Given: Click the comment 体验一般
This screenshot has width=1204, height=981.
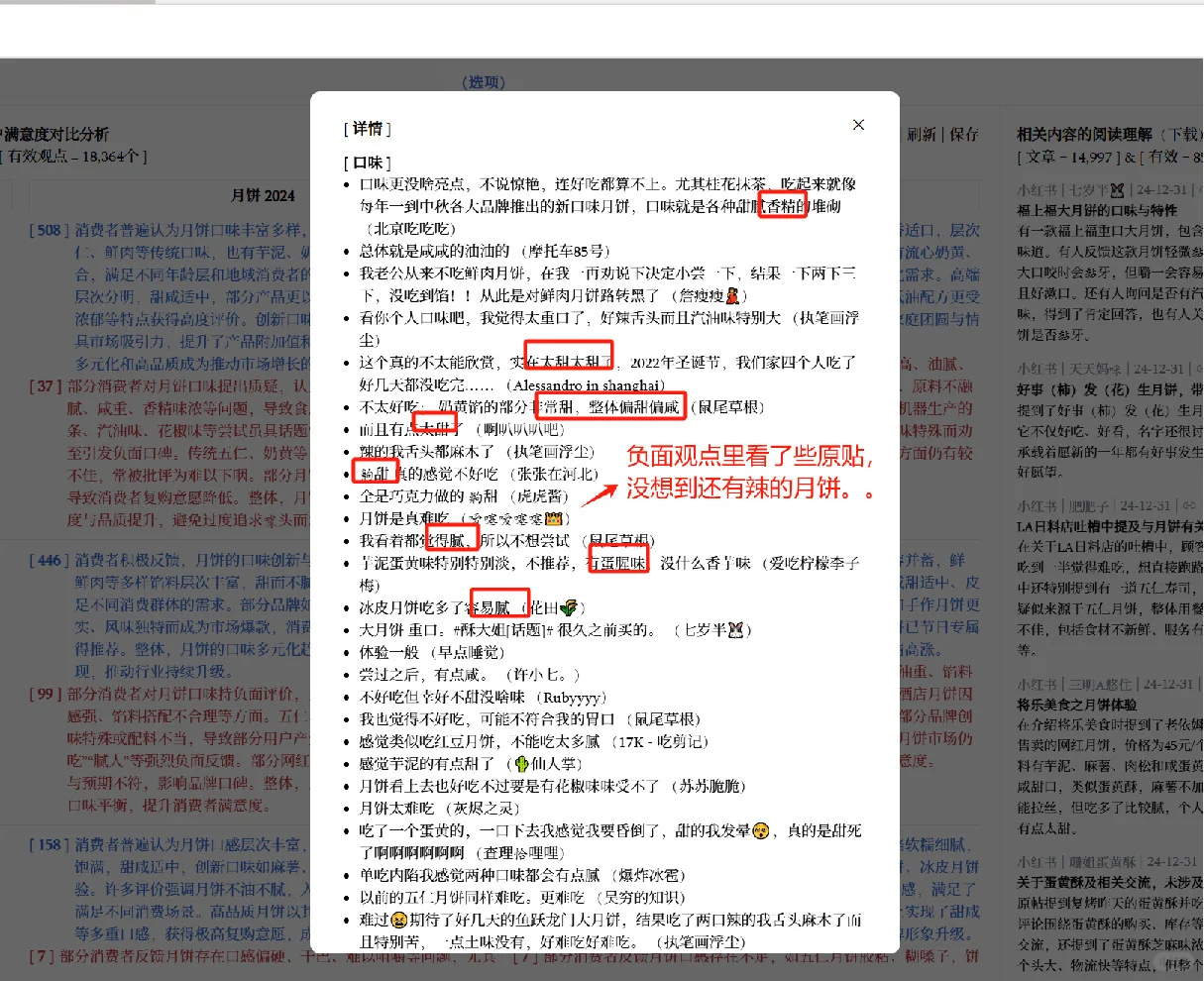Looking at the screenshot, I should tap(390, 653).
